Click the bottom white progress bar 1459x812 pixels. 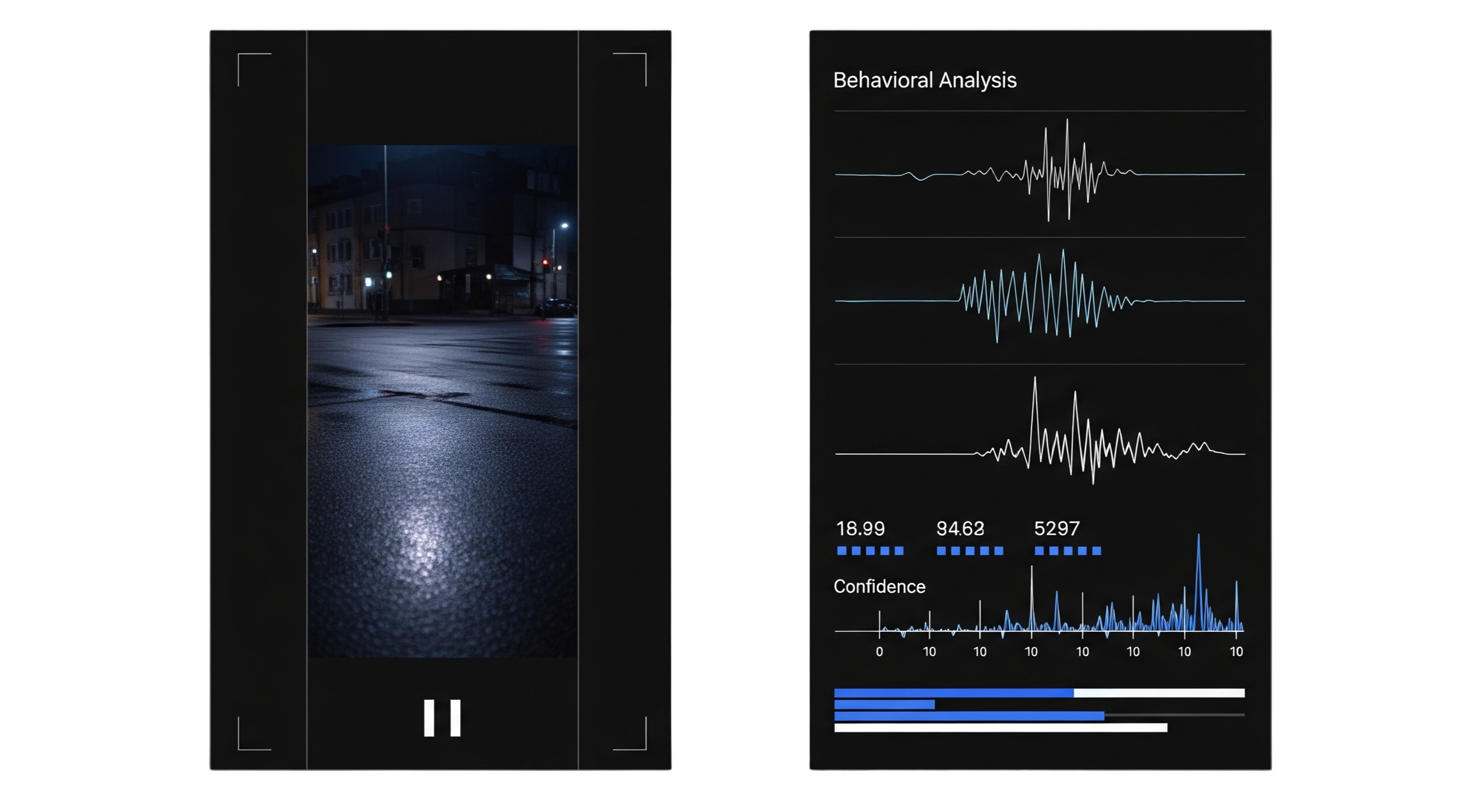1000,728
